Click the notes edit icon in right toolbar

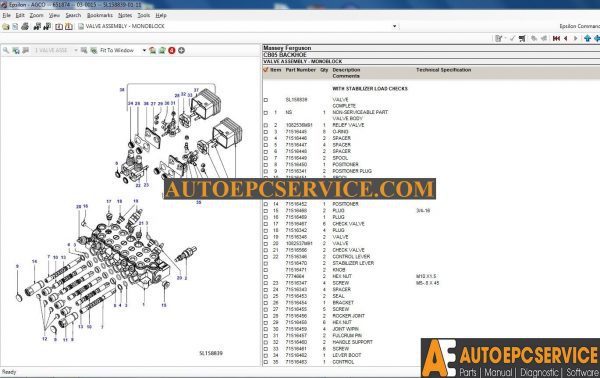click(x=498, y=38)
